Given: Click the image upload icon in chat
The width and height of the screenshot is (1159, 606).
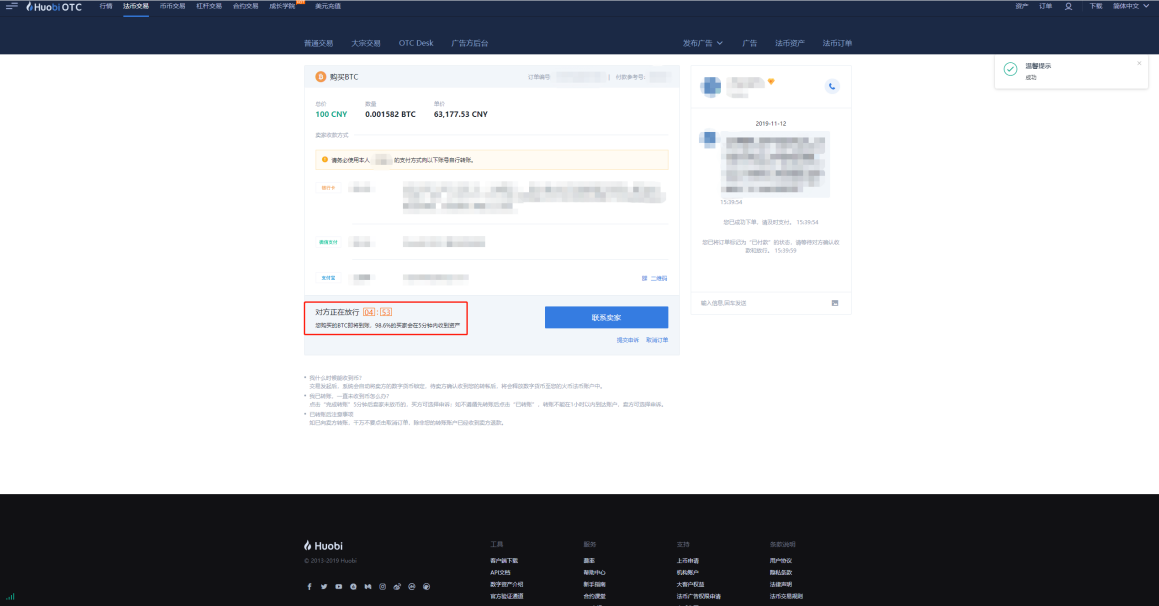Looking at the screenshot, I should [x=834, y=302].
